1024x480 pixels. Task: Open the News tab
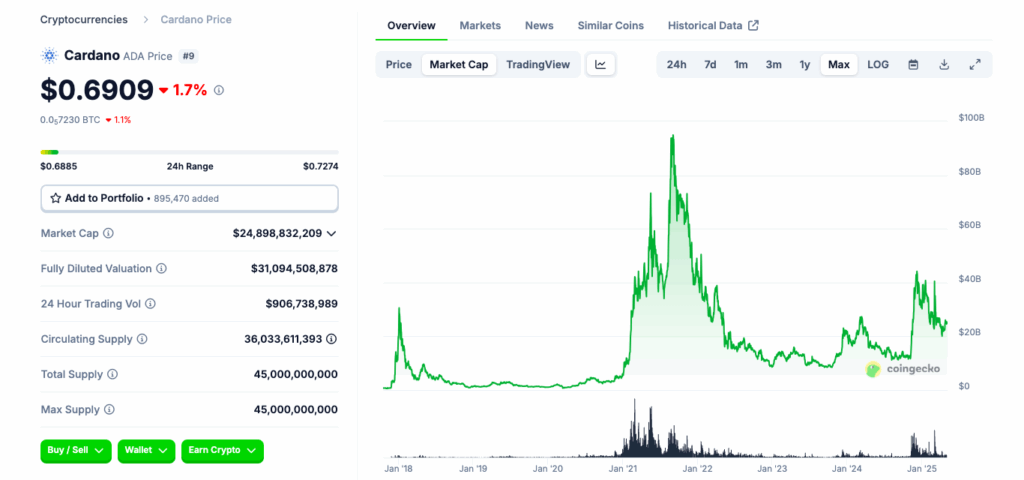(x=539, y=25)
